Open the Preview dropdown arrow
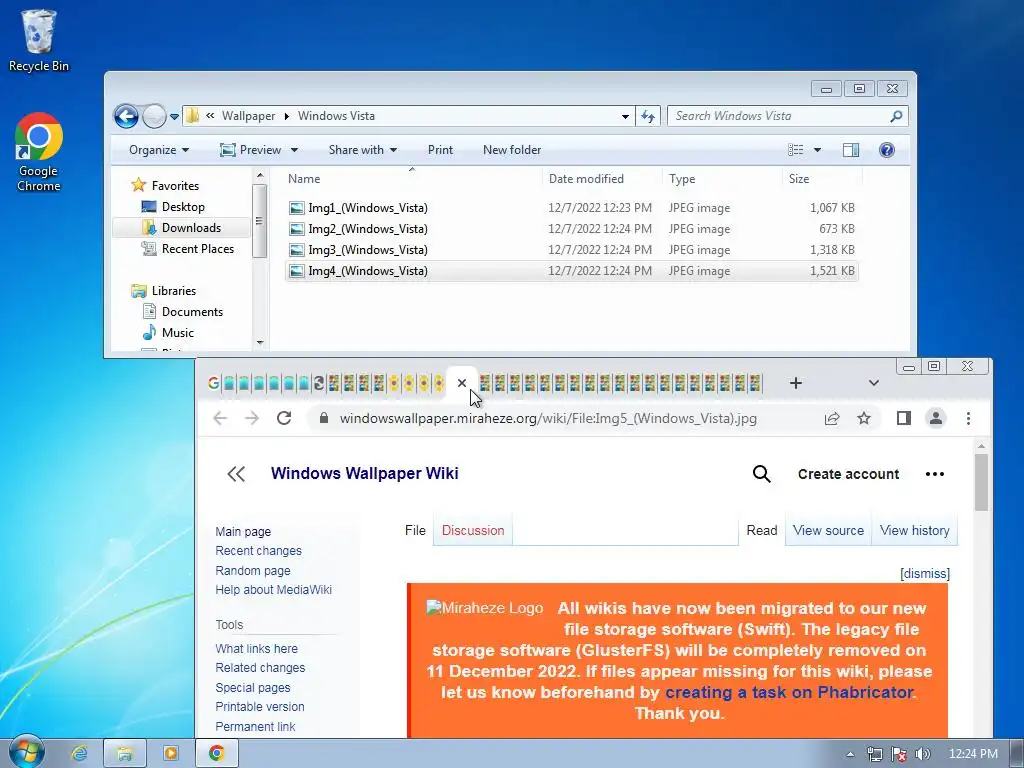This screenshot has height=768, width=1024. click(295, 150)
